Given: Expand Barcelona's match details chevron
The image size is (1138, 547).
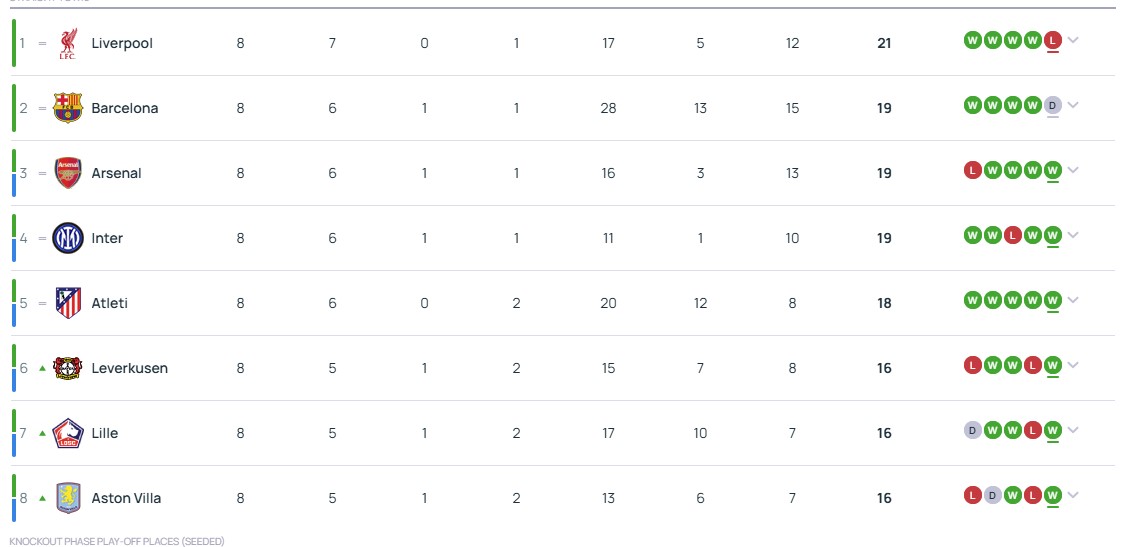Looking at the screenshot, I should point(1073,106).
